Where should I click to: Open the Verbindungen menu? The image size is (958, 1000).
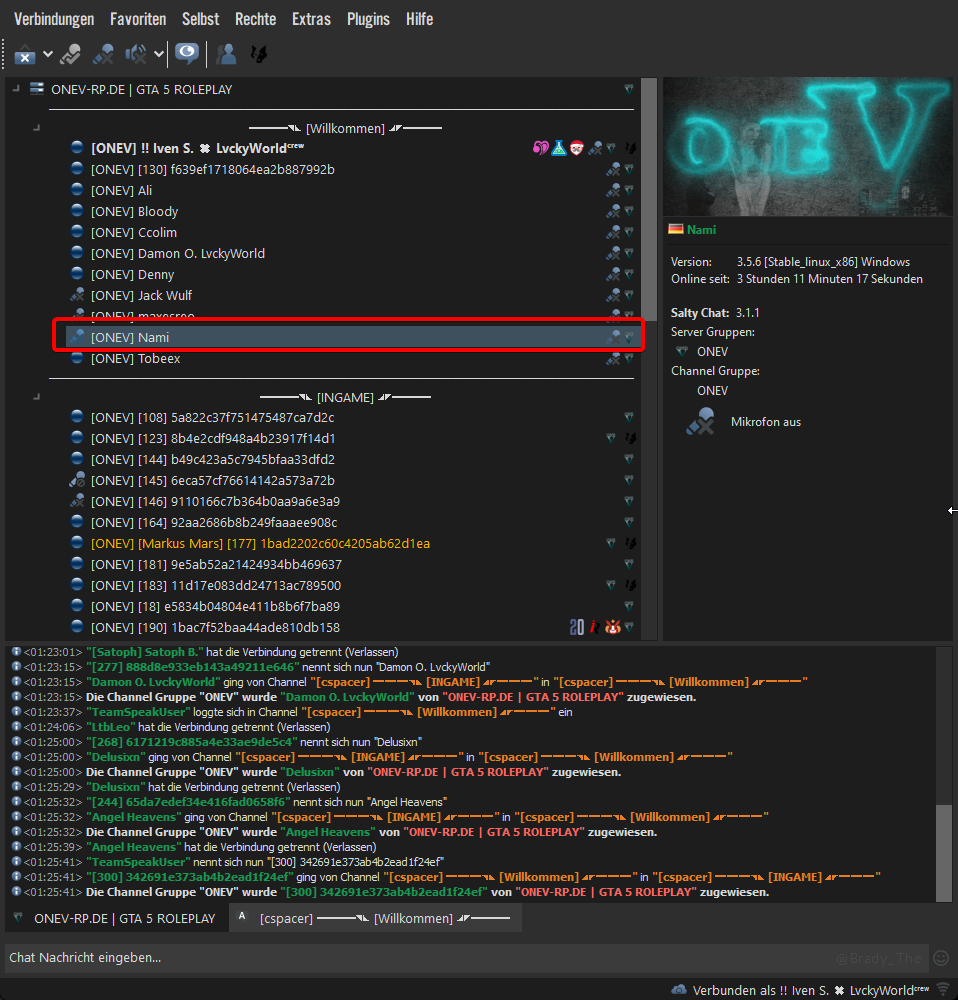pyautogui.click(x=54, y=19)
